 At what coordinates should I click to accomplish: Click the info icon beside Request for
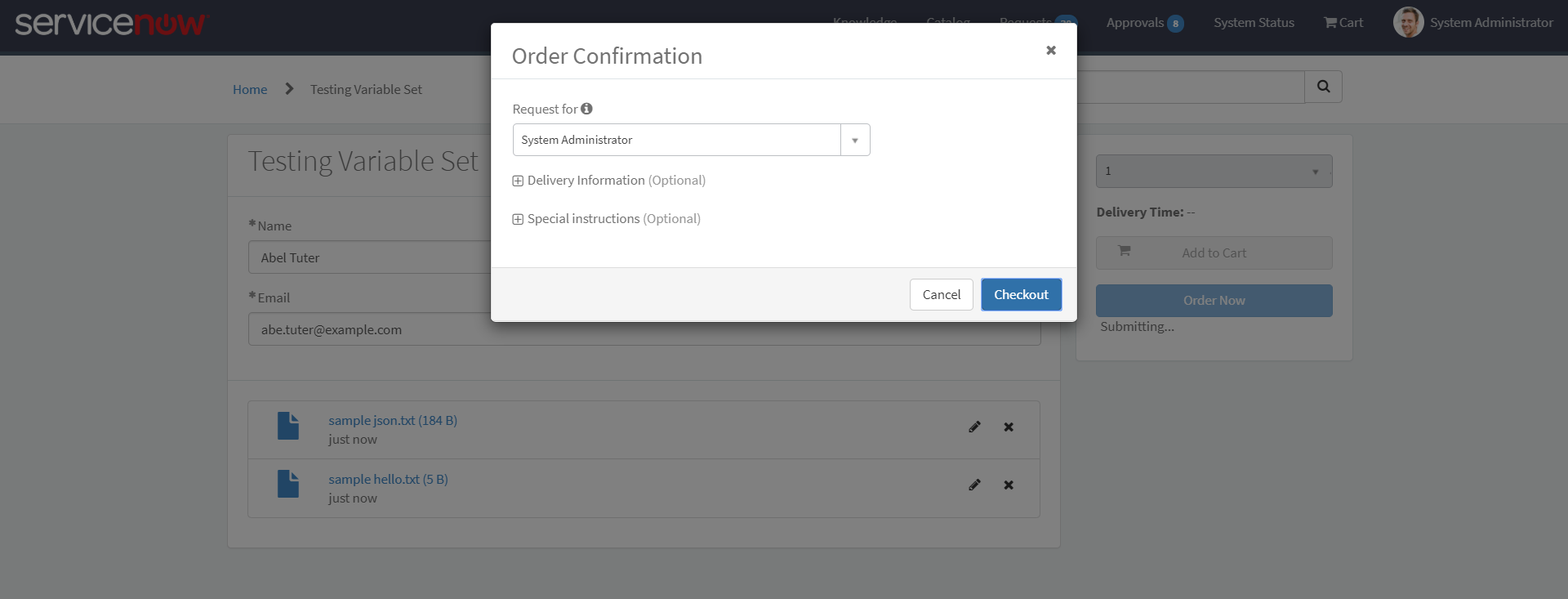[587, 108]
